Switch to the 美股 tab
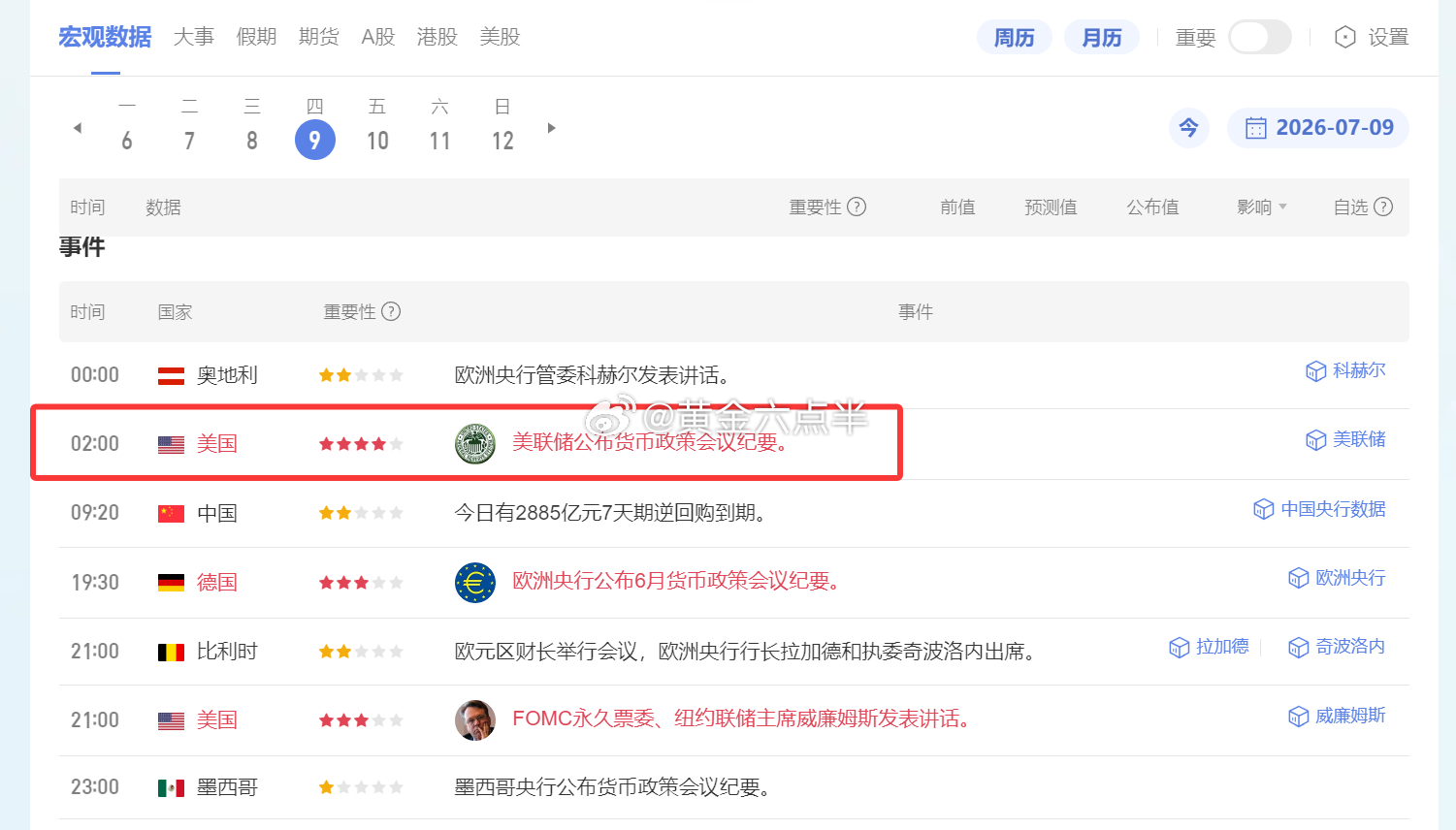 point(500,37)
